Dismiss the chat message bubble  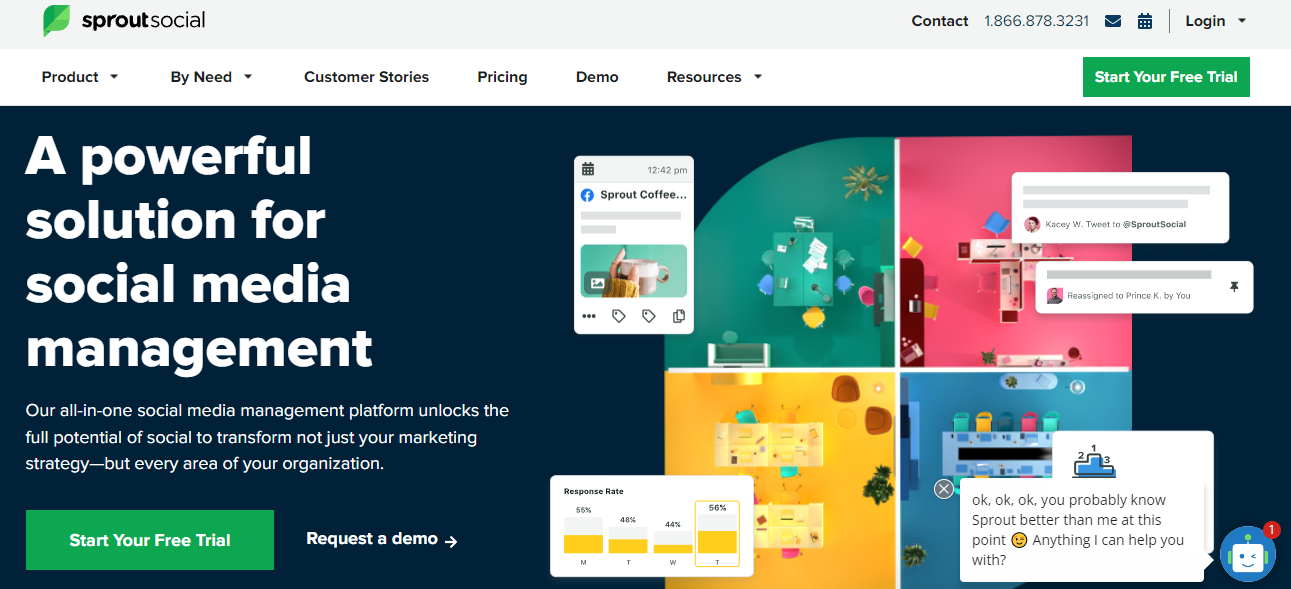(944, 488)
